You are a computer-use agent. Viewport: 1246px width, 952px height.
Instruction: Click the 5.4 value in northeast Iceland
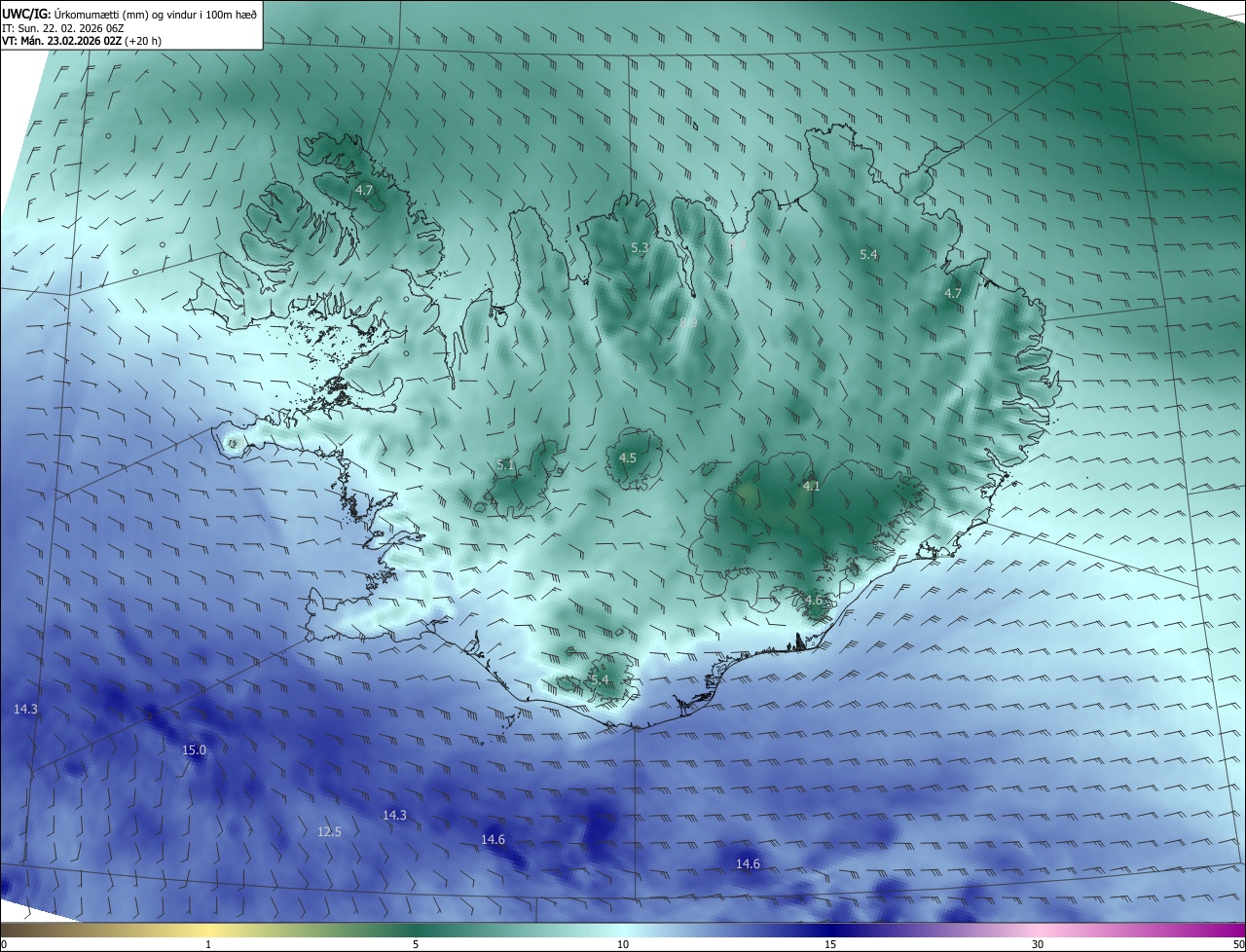[868, 255]
